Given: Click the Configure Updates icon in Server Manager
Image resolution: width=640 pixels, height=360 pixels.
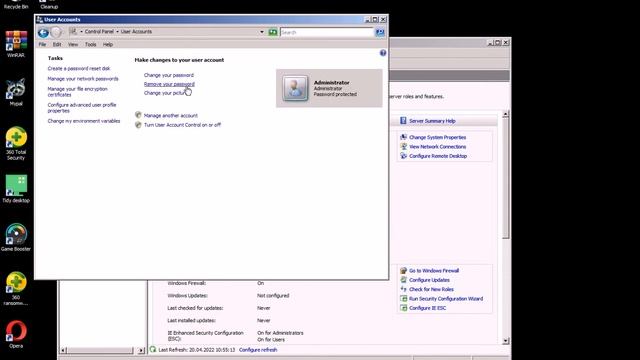Looking at the screenshot, I should (x=404, y=280).
